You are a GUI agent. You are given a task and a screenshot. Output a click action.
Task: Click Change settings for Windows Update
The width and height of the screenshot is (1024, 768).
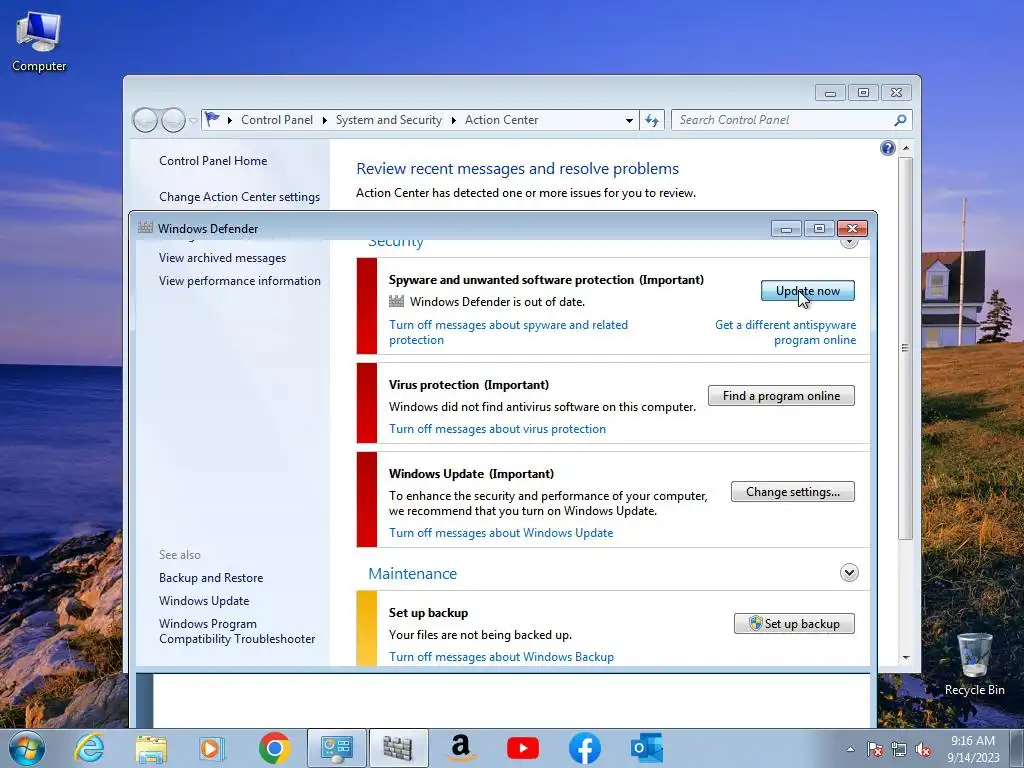(793, 492)
